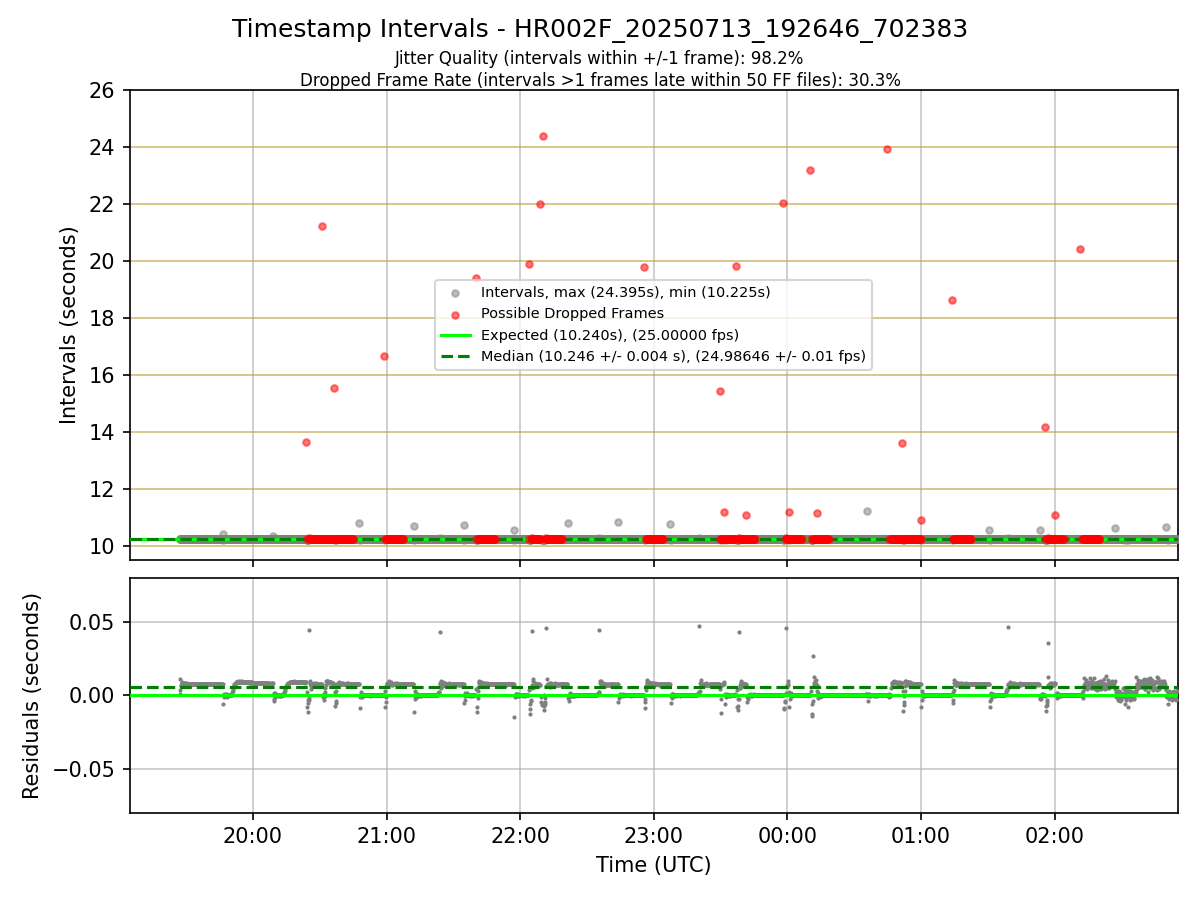Select the Jitter Quality 98.2% subtitle line
Viewport: 1200px width, 900px height.
599,58
